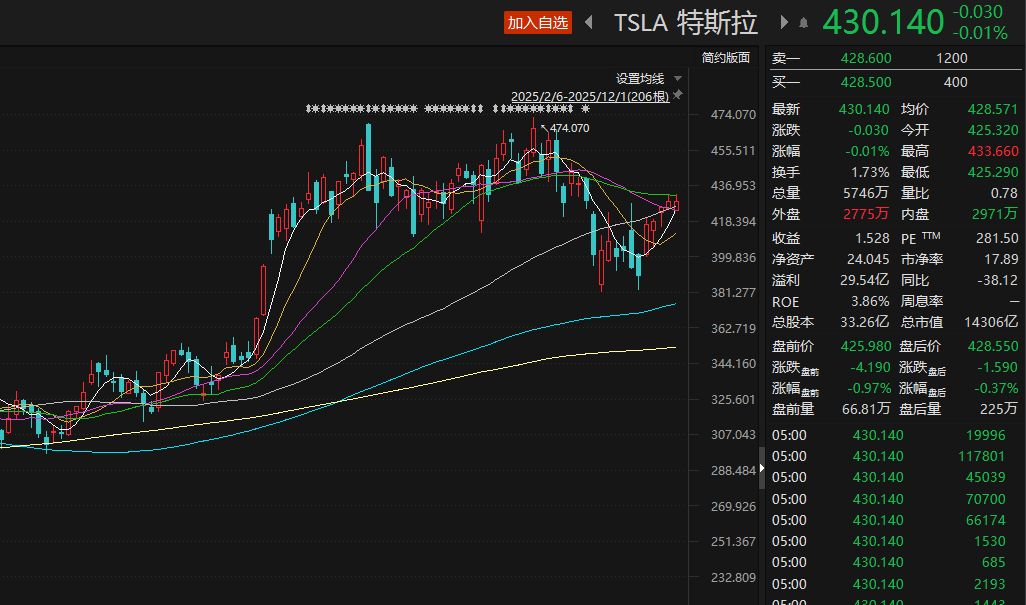1026x605 pixels.
Task: Select the TSLA 特斯拉 stock title
Action: [685, 22]
